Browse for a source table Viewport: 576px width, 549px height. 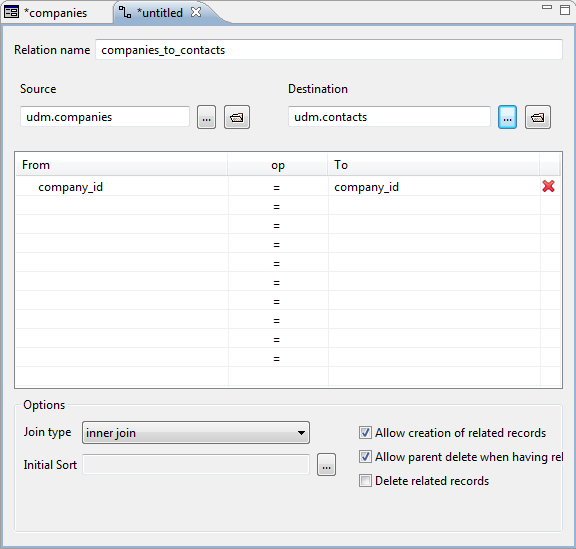click(206, 117)
